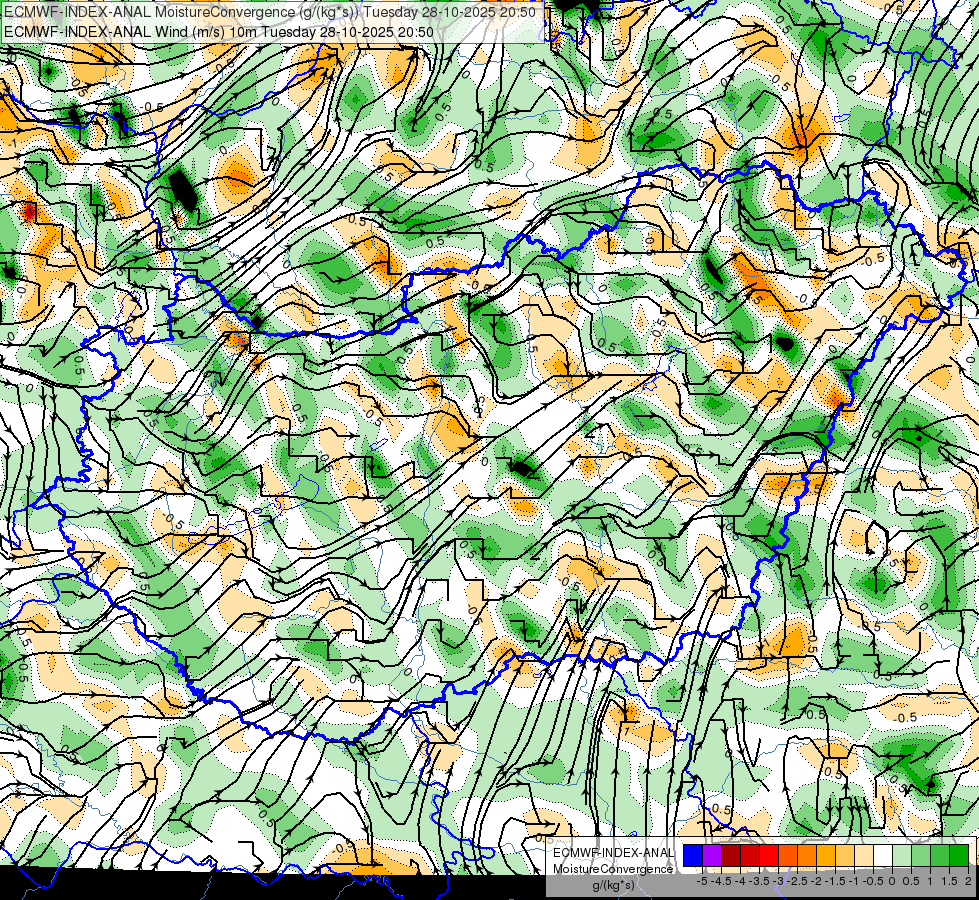Click the '-5' tick label on the legend scale
Viewport: 979px width, 900px height.
(702, 881)
